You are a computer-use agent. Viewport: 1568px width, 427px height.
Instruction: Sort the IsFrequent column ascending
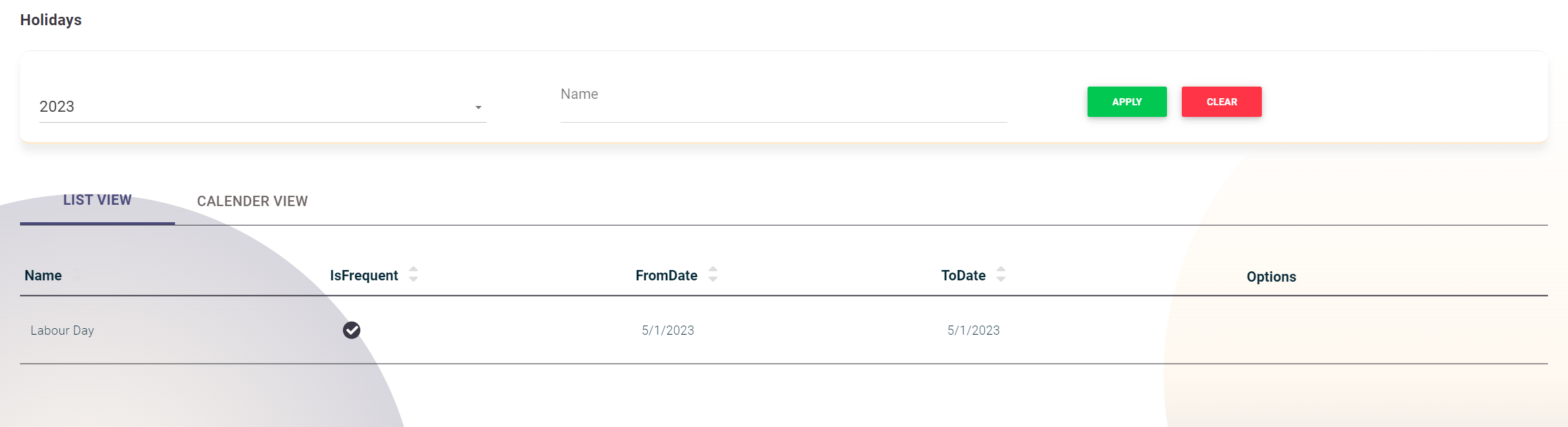coord(413,270)
